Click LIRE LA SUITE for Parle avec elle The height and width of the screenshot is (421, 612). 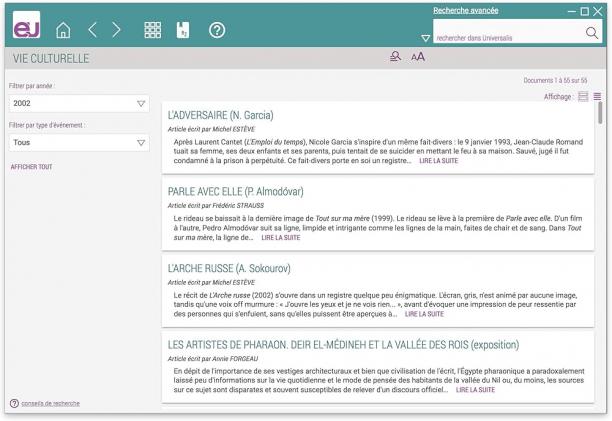281,238
